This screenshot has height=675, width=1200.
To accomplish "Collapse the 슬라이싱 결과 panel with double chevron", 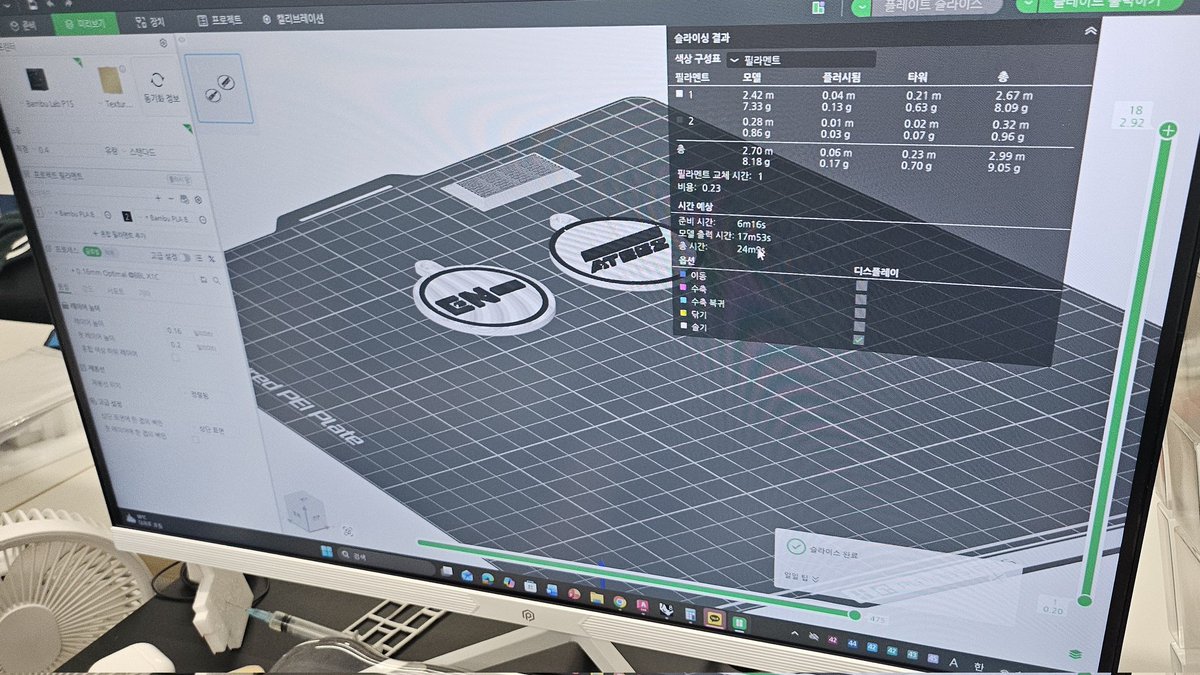I will coord(1089,32).
